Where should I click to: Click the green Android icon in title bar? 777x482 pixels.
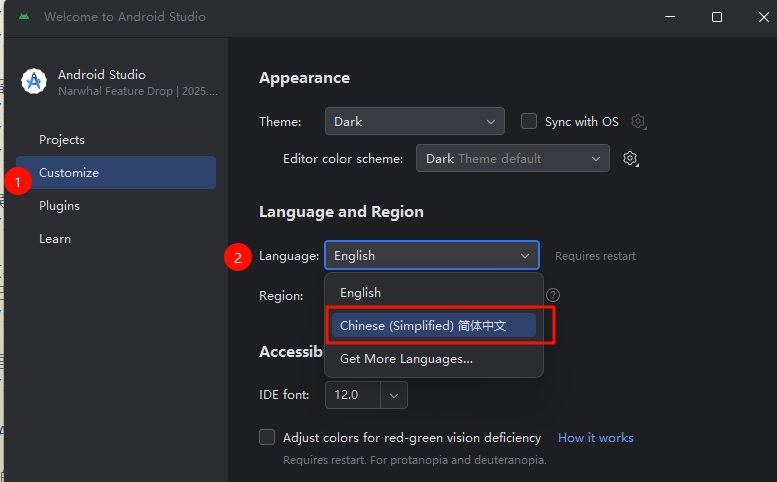(24, 16)
